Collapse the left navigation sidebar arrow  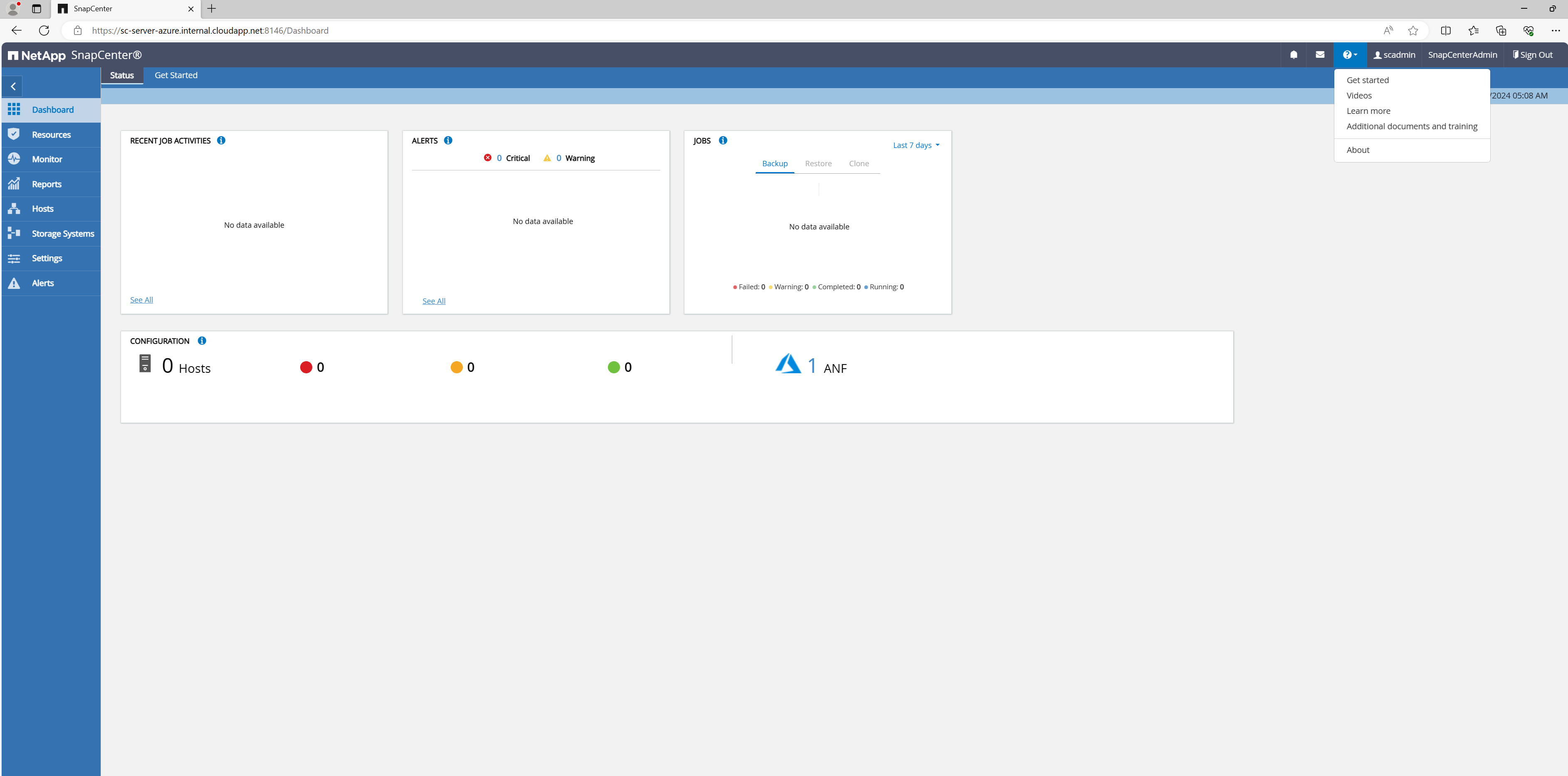coord(13,86)
